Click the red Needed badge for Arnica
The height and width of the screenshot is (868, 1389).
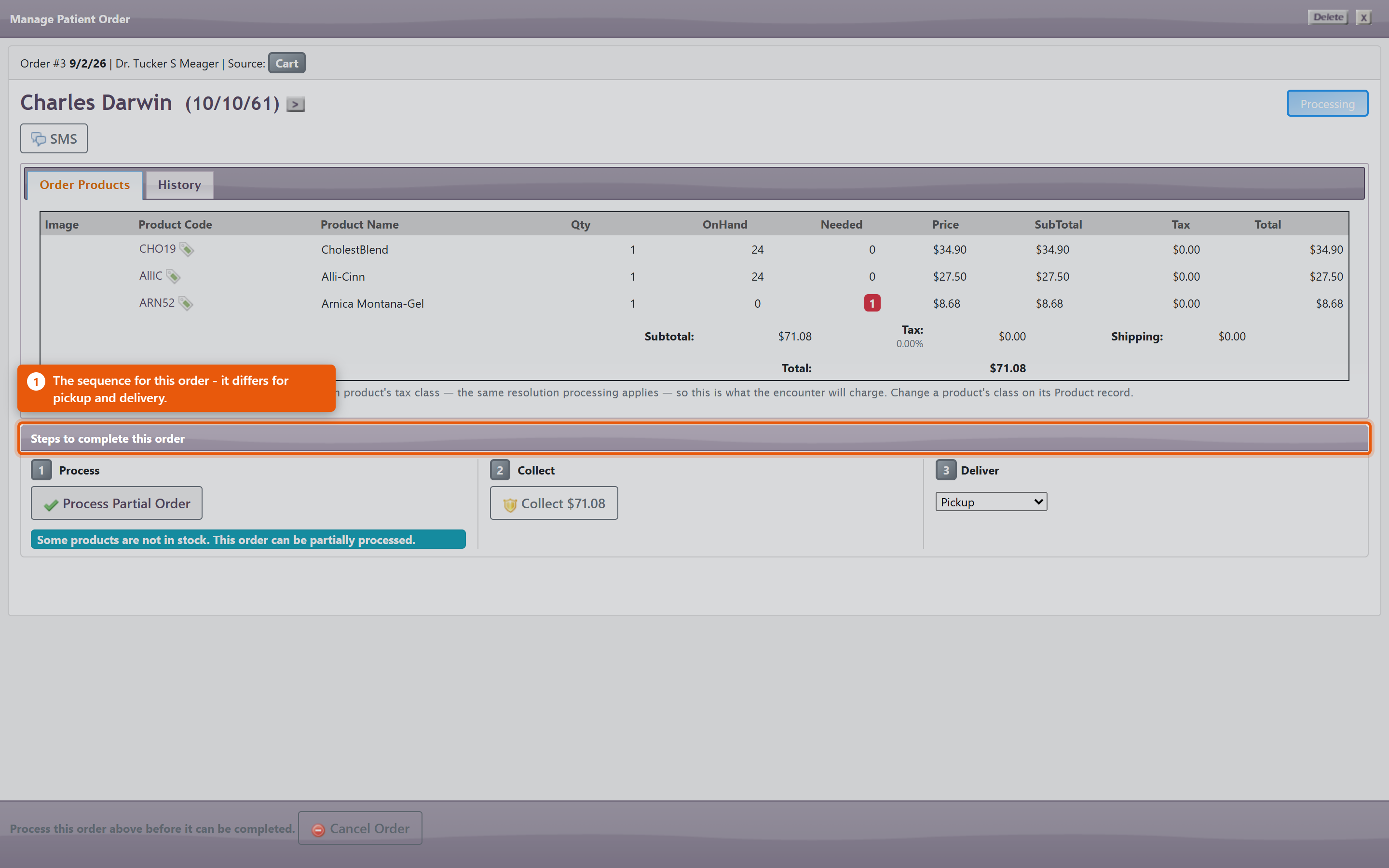pos(872,303)
